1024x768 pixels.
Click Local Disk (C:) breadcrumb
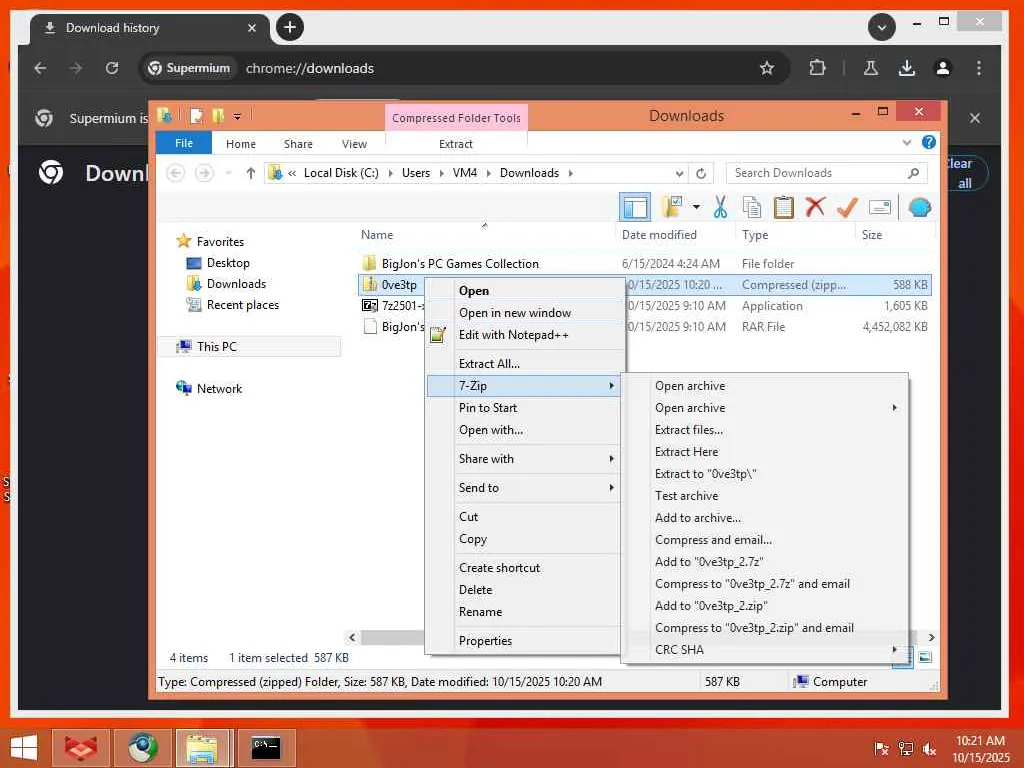[341, 173]
